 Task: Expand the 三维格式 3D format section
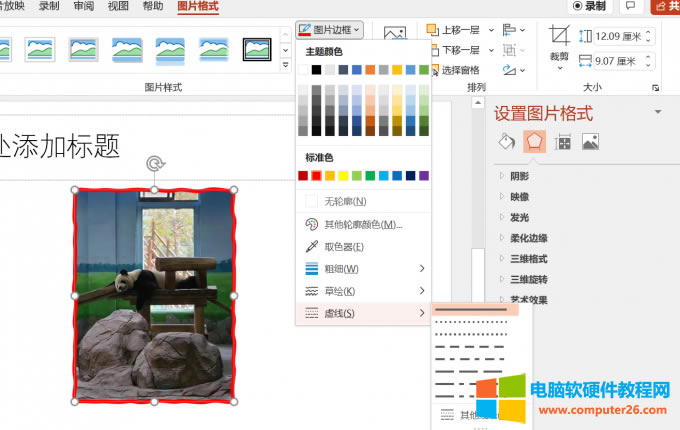point(528,258)
